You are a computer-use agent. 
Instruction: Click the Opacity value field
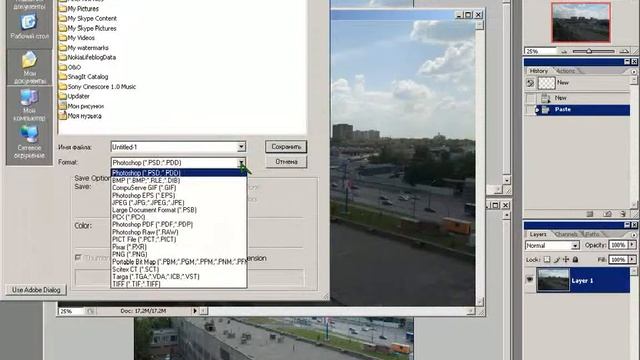tap(618, 245)
